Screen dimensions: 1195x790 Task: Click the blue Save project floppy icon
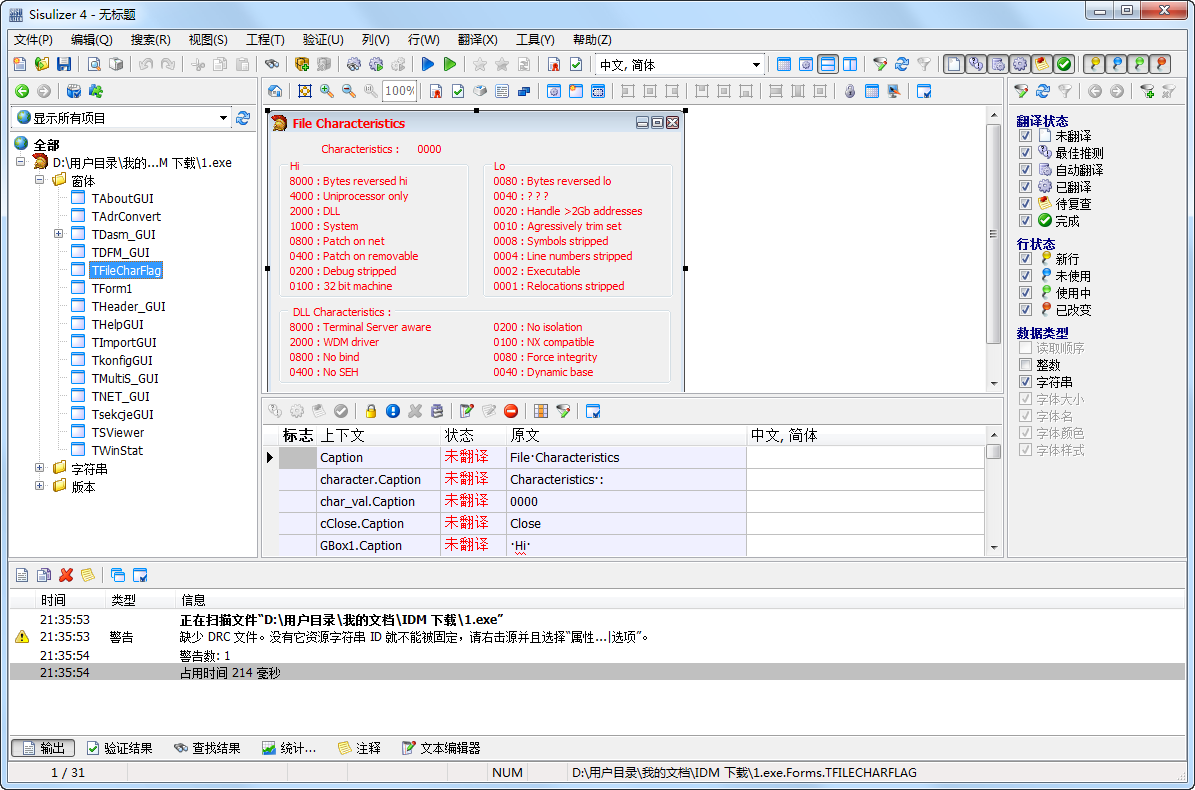64,64
